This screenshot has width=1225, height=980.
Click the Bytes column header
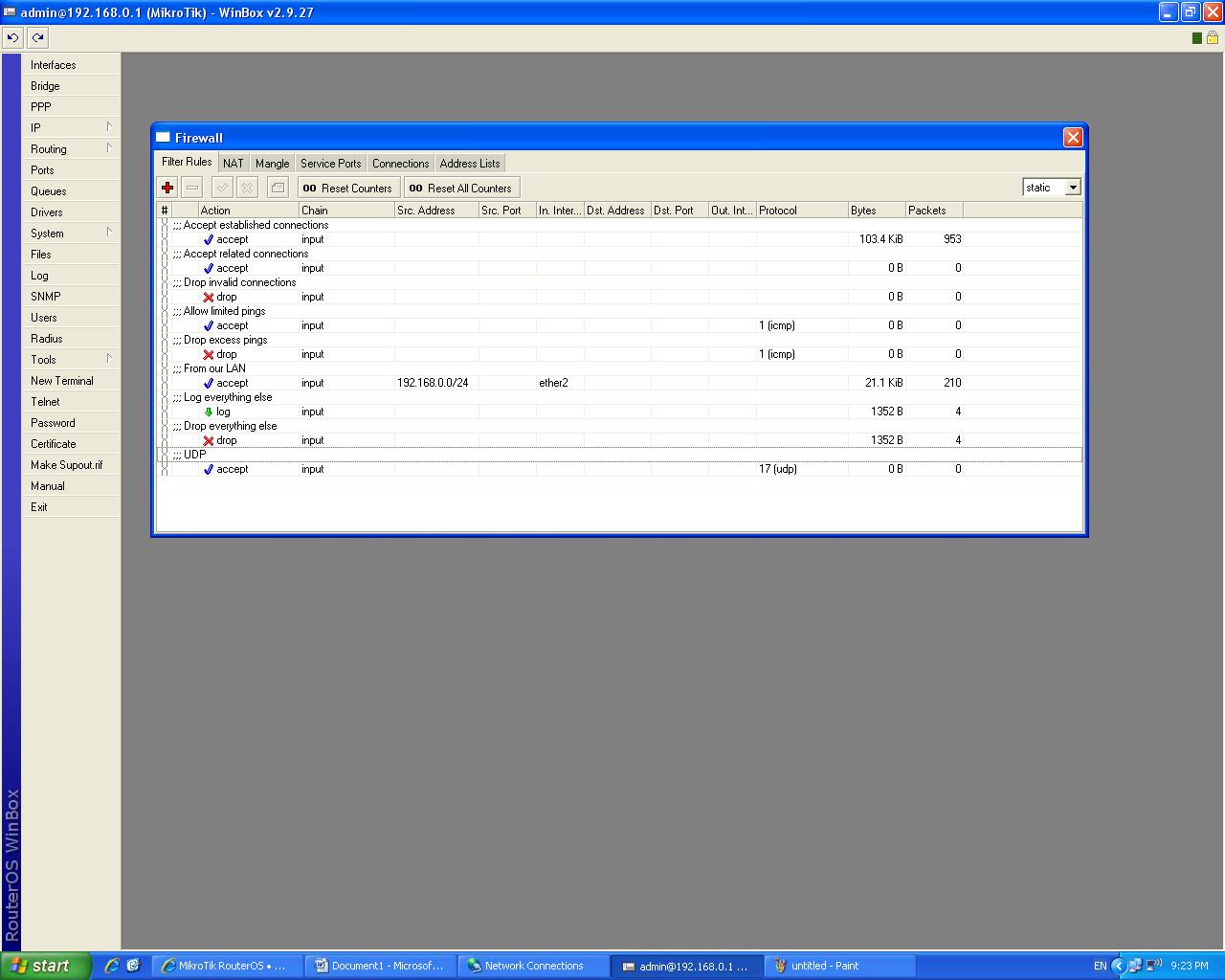coord(877,211)
